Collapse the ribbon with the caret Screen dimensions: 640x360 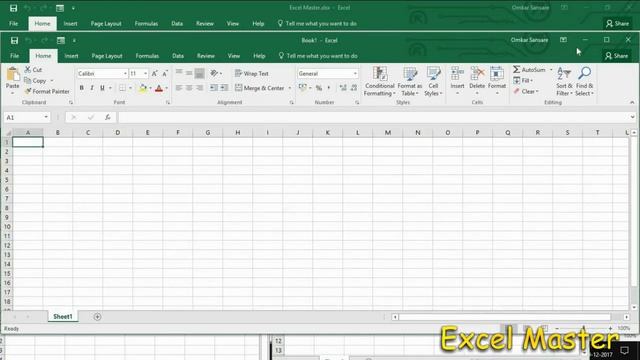632,102
